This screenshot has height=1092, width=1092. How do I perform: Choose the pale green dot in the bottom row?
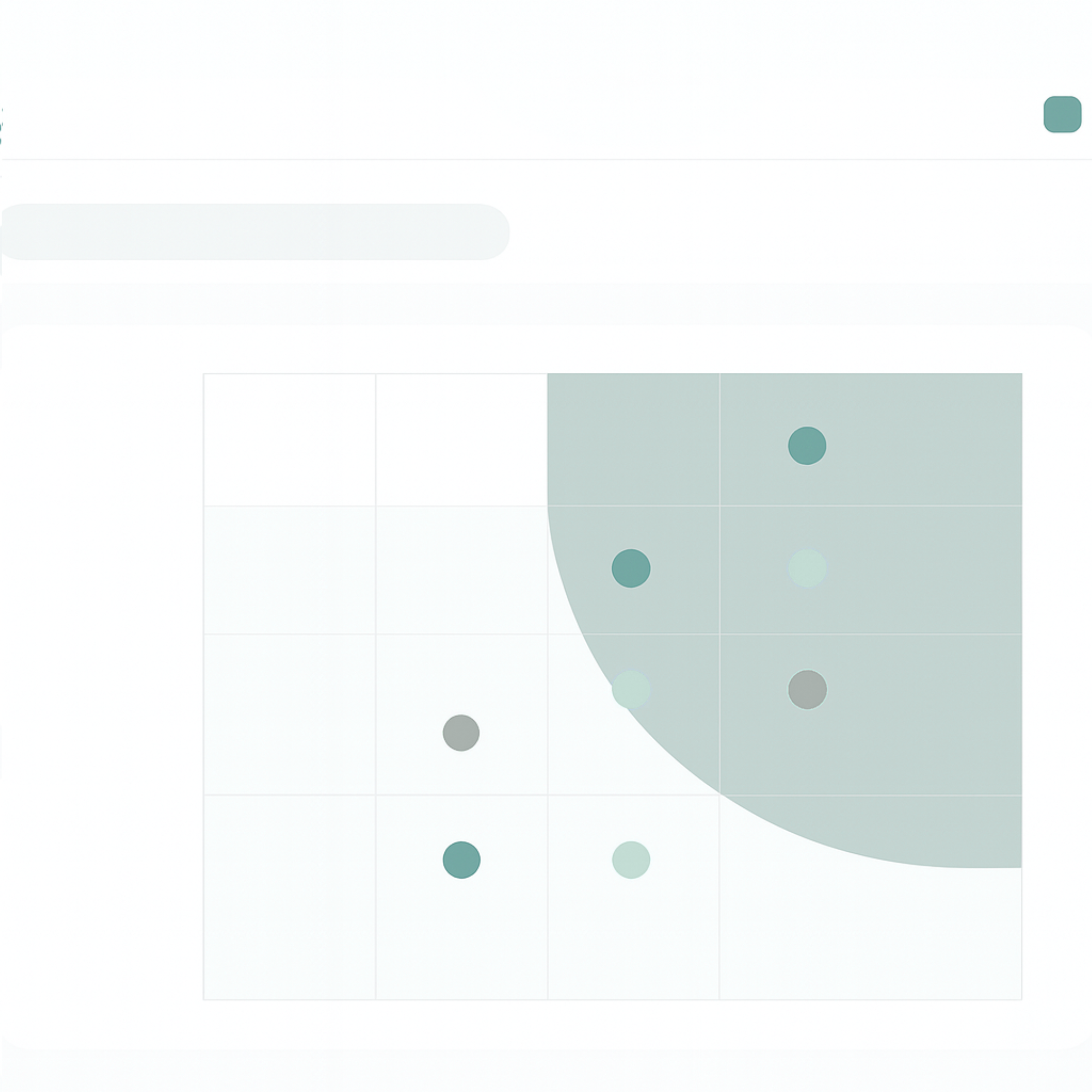point(631,860)
